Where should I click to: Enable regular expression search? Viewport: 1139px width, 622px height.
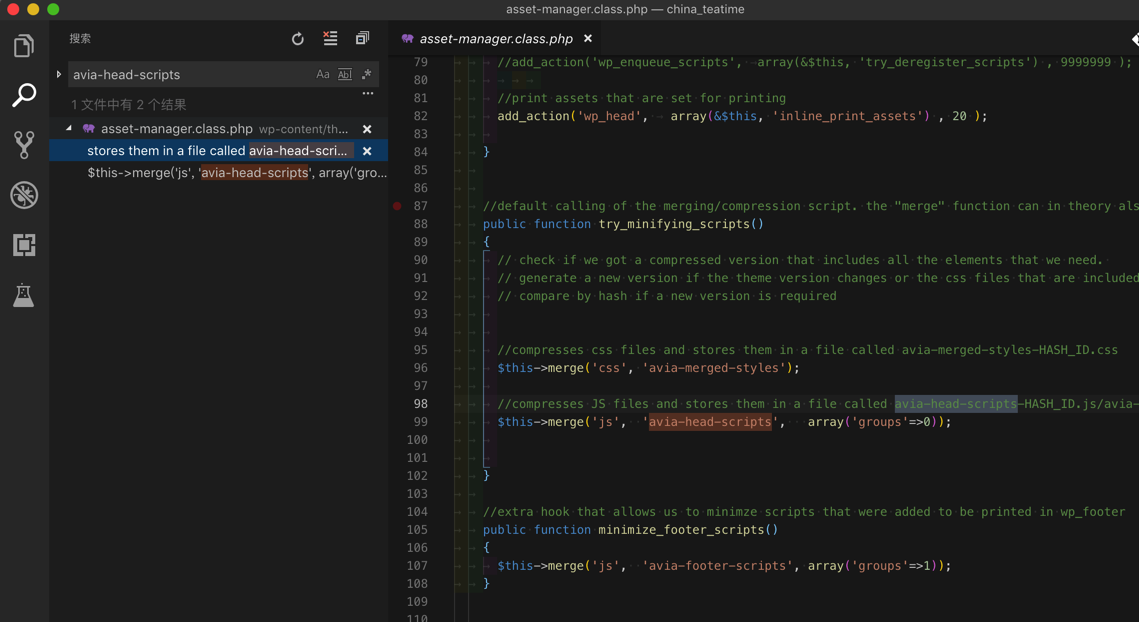tap(366, 74)
